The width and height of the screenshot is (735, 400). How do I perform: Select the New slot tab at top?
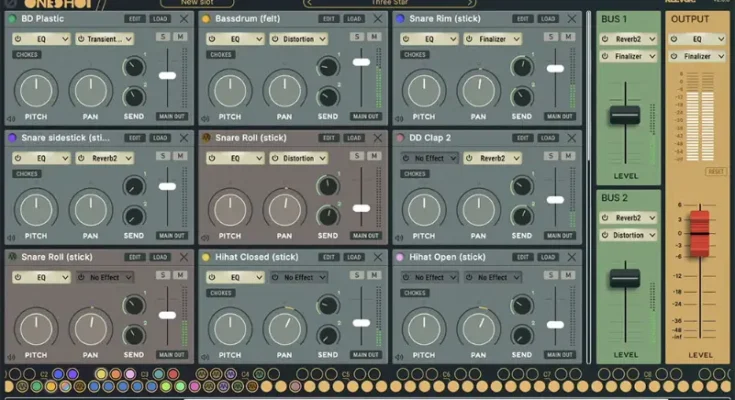tap(201, 3)
